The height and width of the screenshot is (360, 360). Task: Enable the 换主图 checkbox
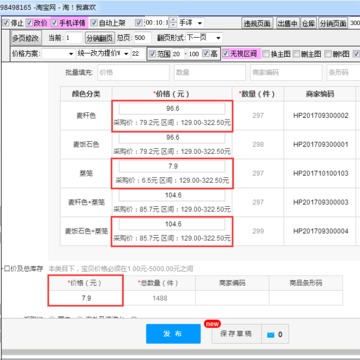click(x=266, y=54)
